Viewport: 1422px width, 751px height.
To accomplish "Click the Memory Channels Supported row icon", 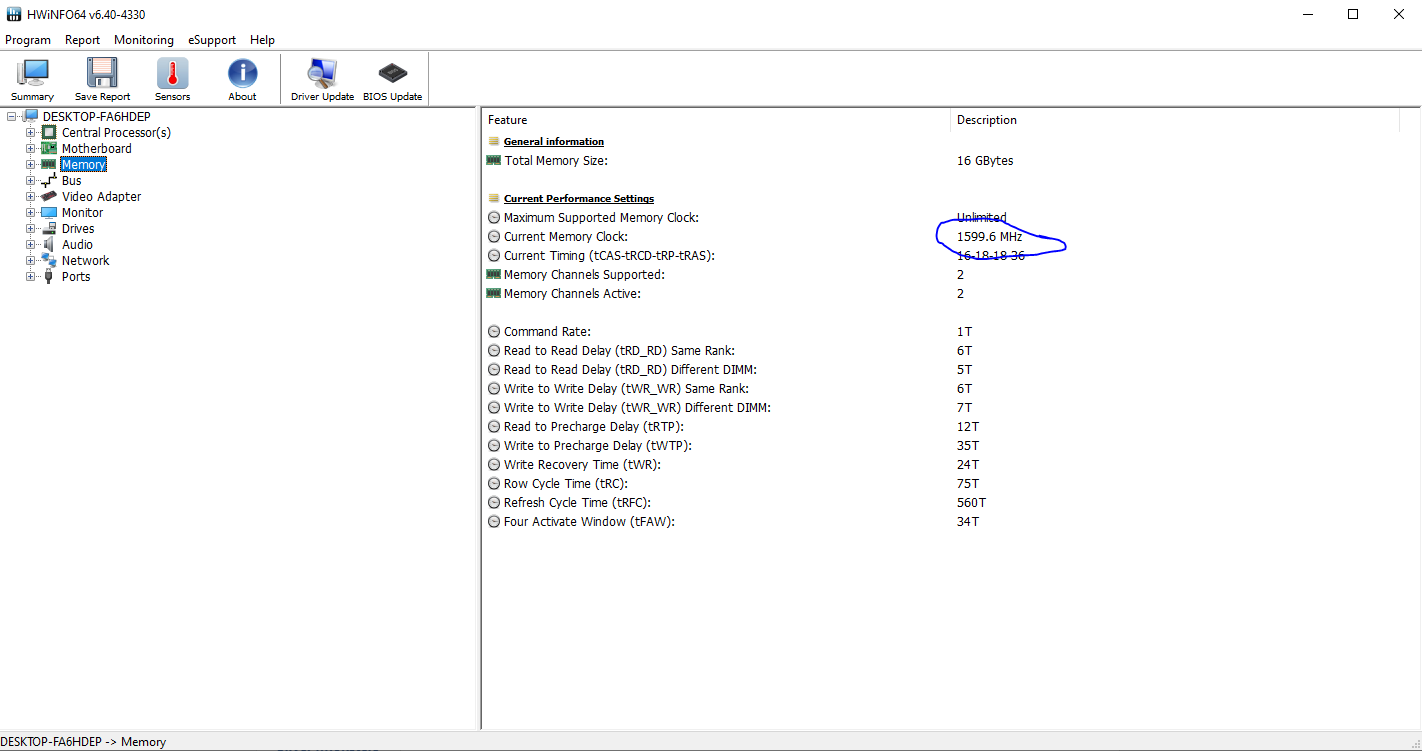I will pyautogui.click(x=493, y=274).
